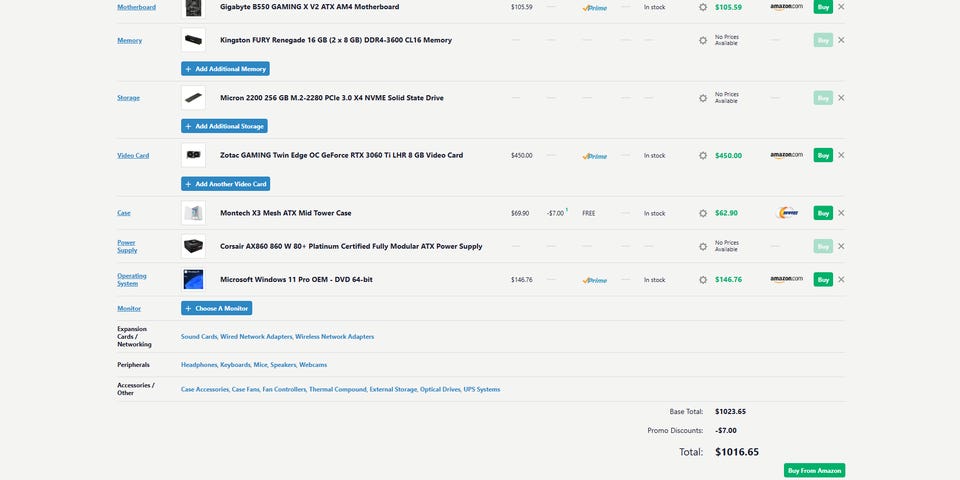Click the Montech case thumbnail image

pyautogui.click(x=193, y=213)
